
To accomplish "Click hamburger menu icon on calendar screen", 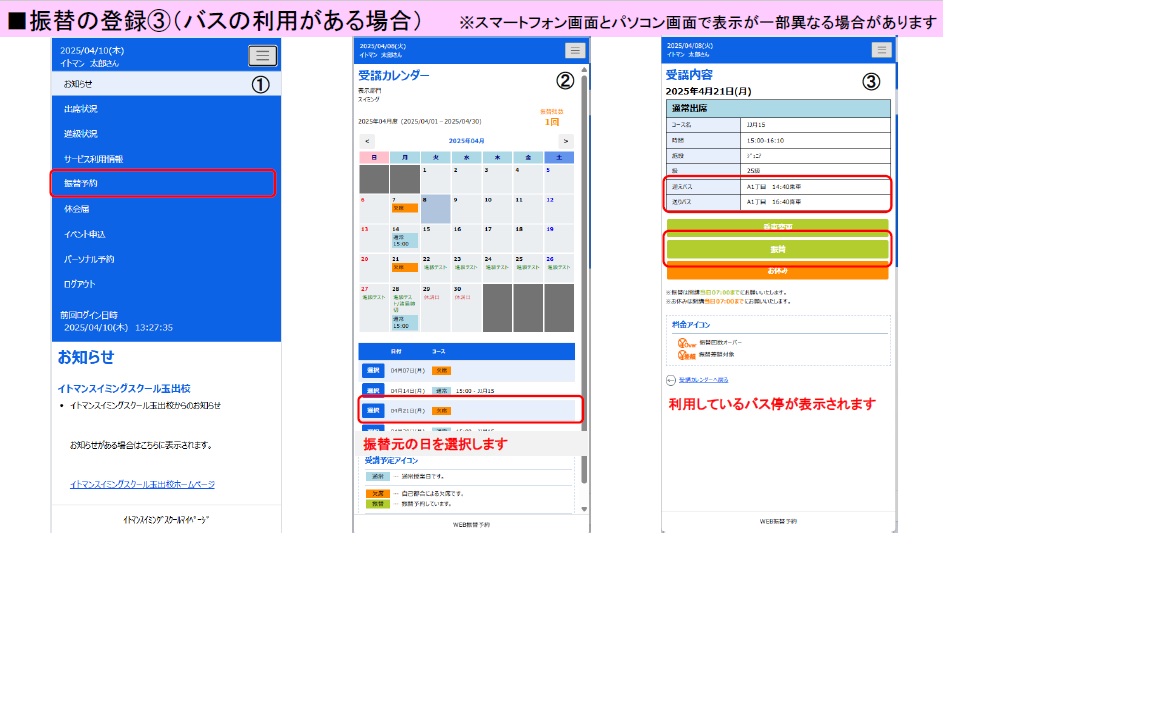I will tap(574, 51).
